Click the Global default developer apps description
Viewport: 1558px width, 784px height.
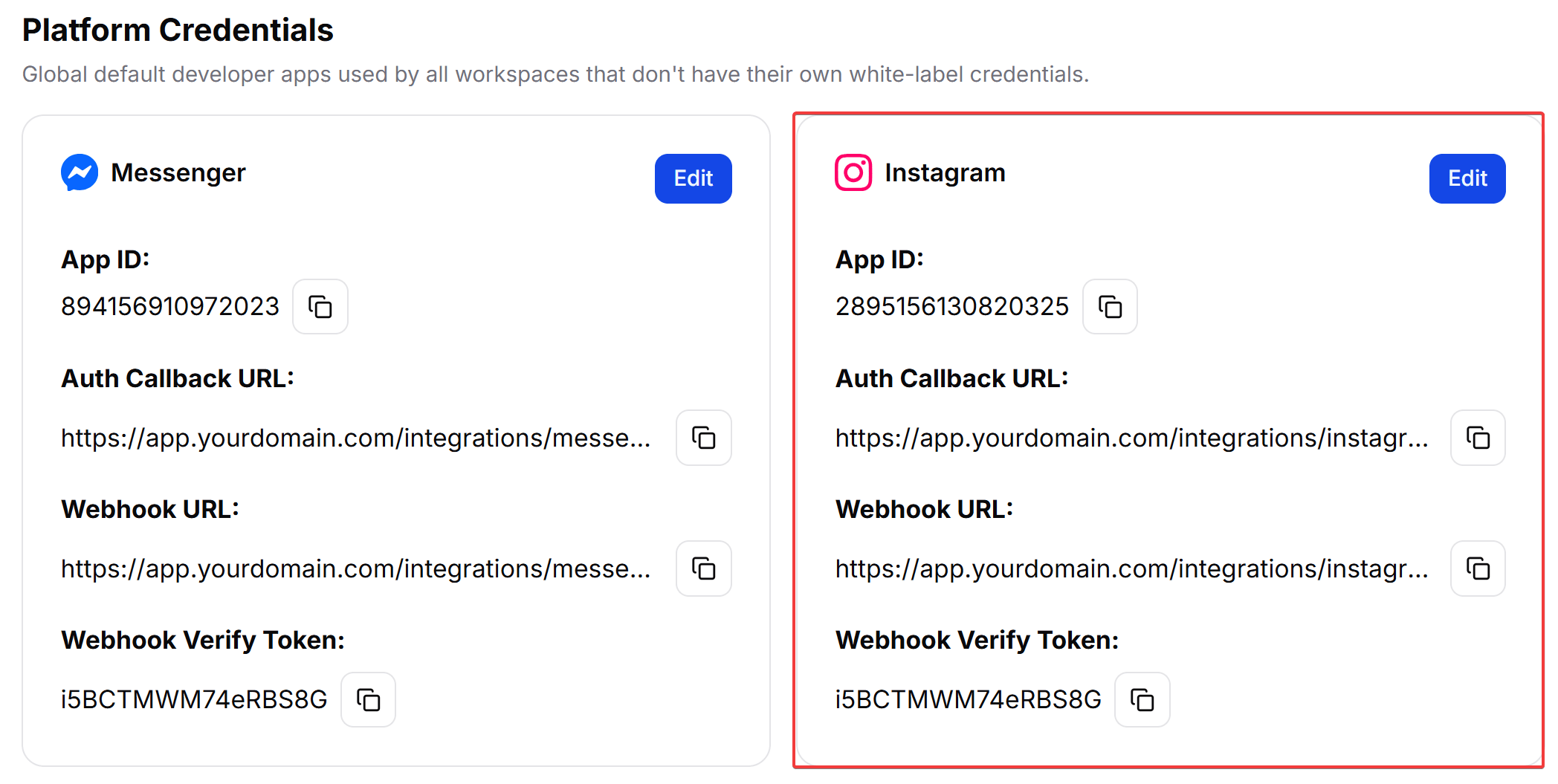tap(555, 74)
